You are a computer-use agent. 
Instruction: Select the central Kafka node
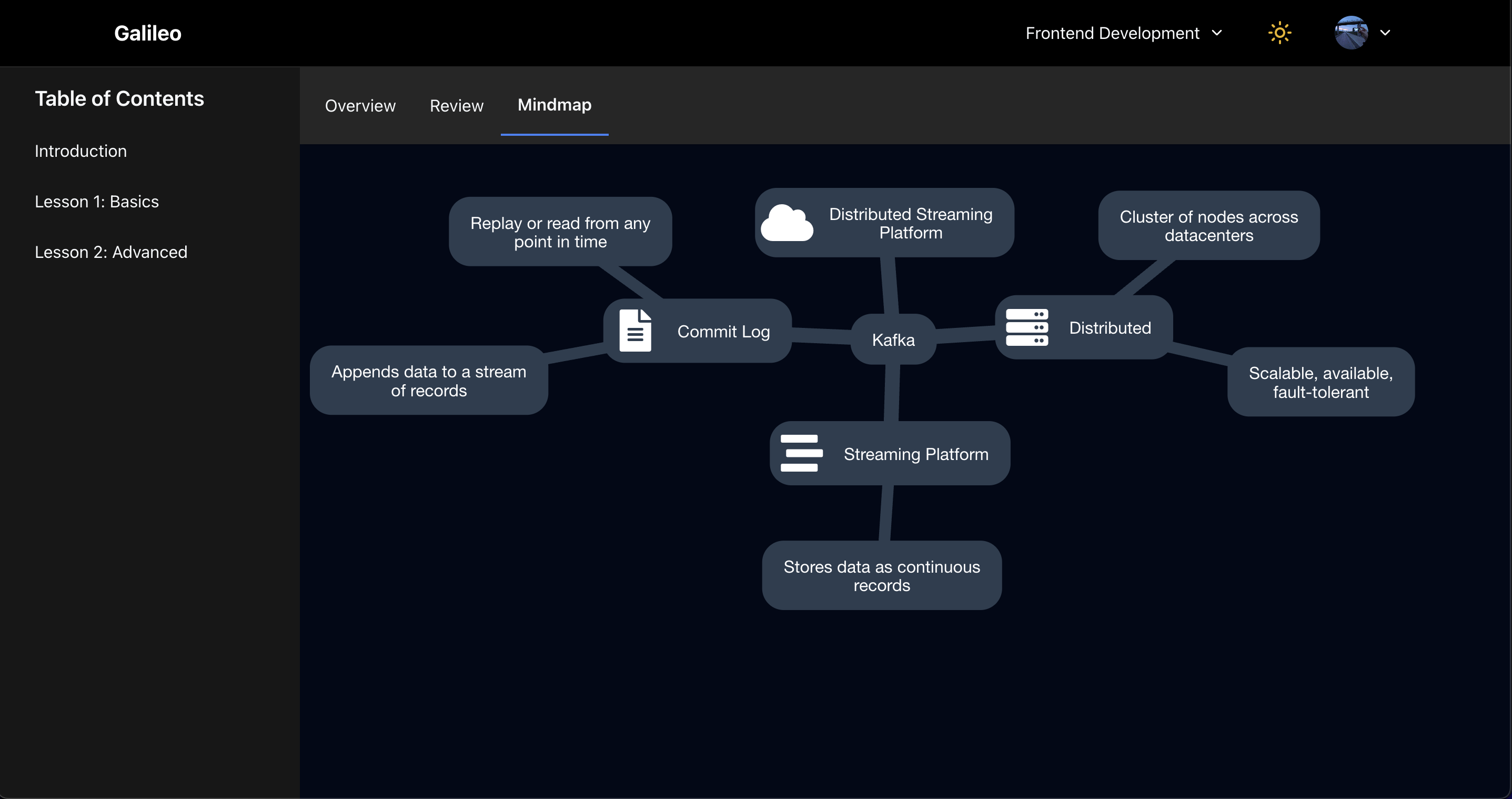coord(893,340)
